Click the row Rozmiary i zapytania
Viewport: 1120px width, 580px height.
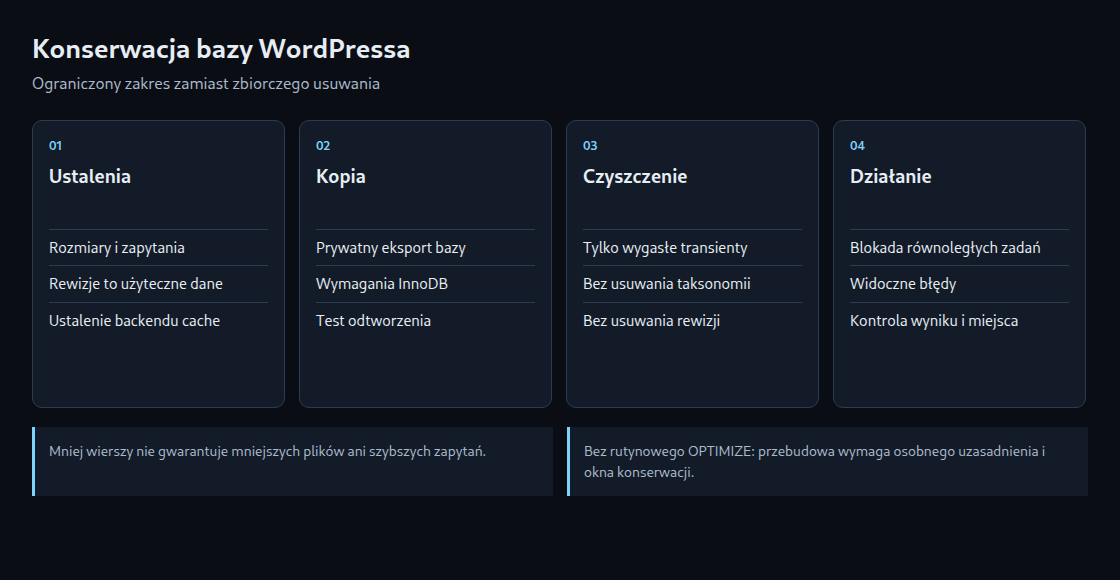(159, 248)
